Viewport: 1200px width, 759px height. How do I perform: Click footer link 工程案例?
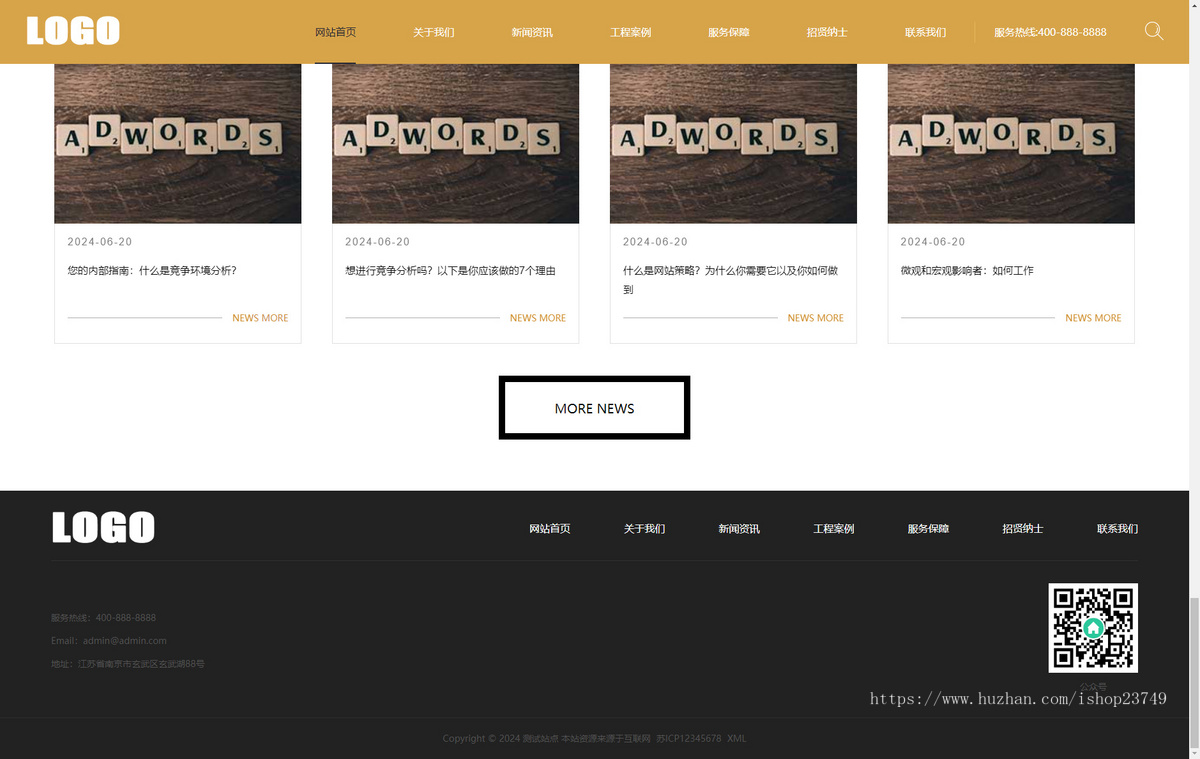[834, 528]
